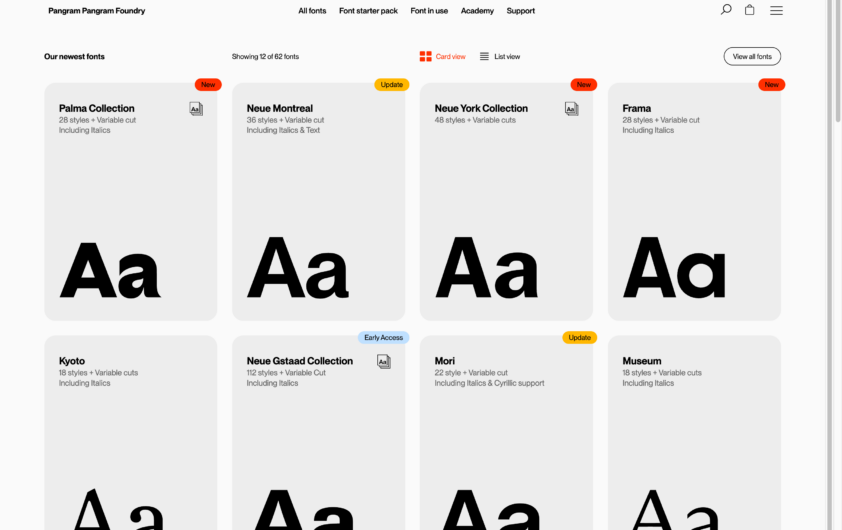Switch to Card view
Screen dimensions: 842x530
pos(442,56)
